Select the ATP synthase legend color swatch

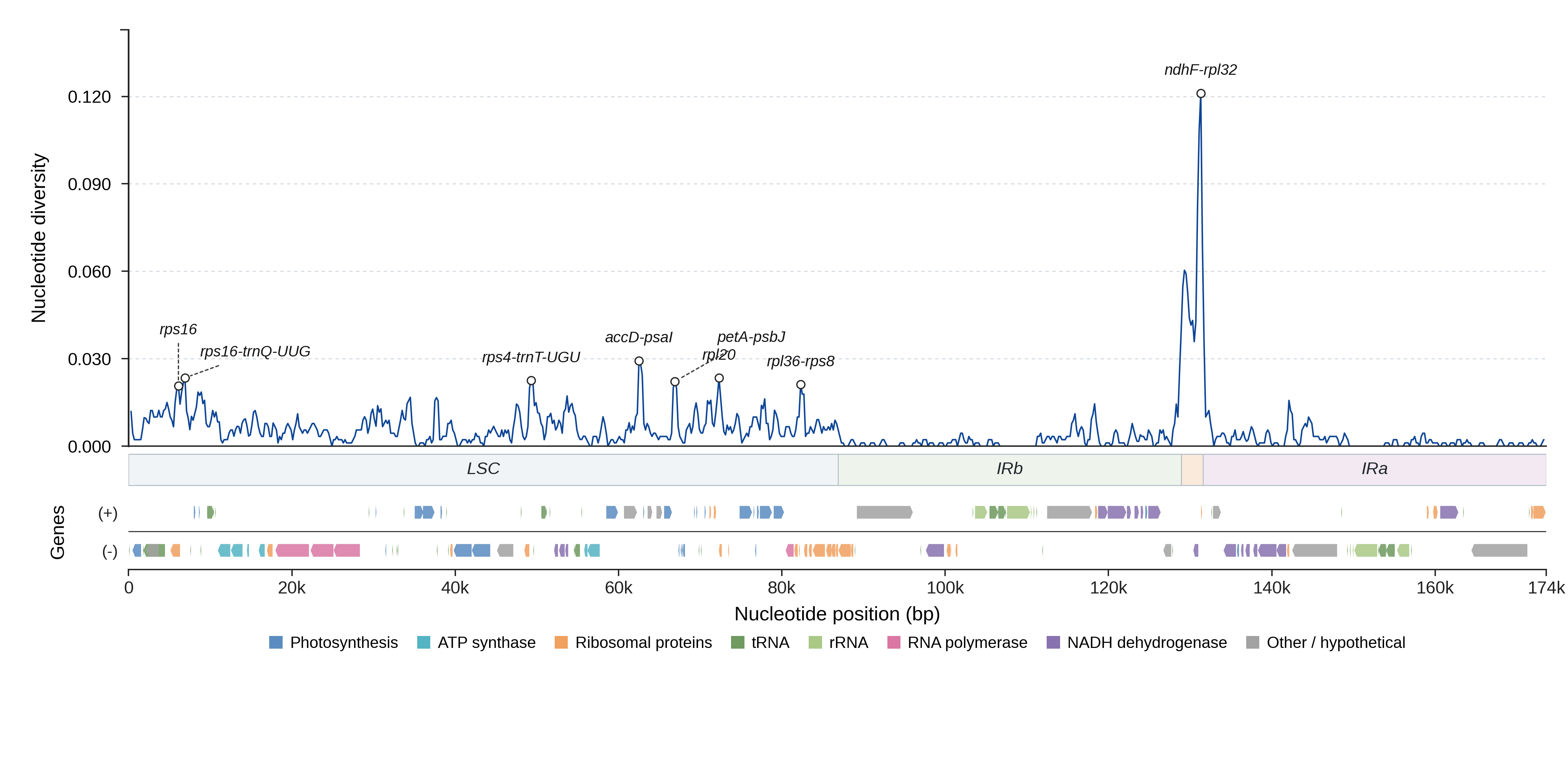point(424,642)
